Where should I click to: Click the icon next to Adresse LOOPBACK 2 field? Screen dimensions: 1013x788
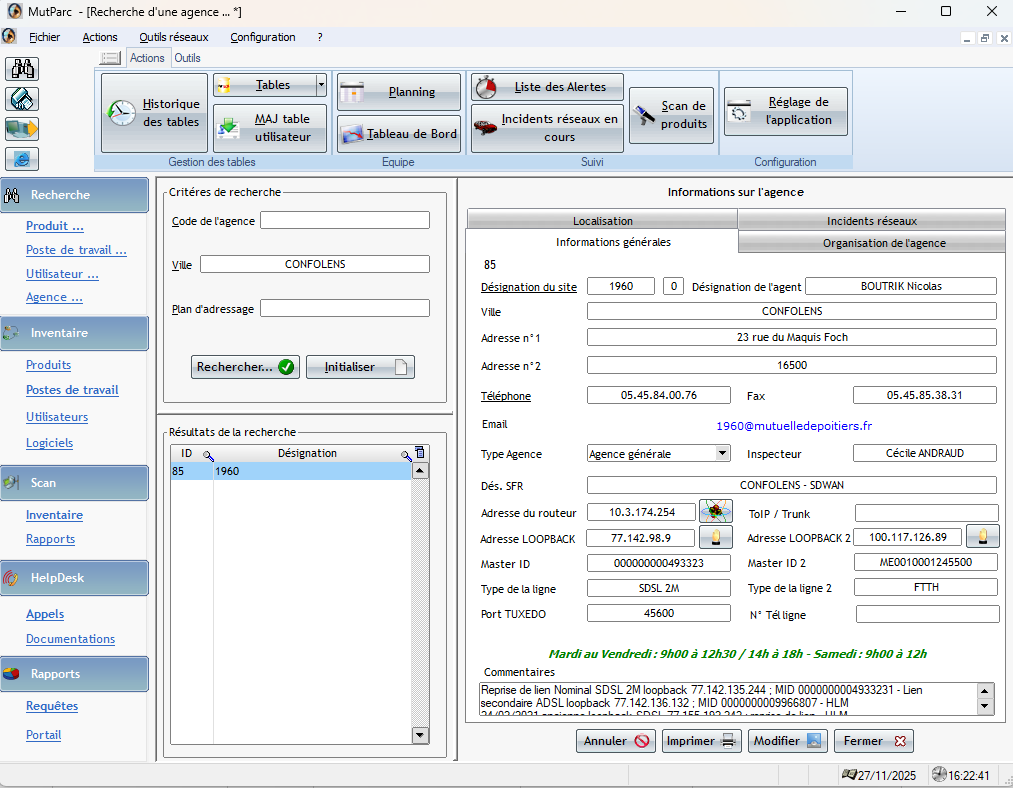tap(983, 537)
